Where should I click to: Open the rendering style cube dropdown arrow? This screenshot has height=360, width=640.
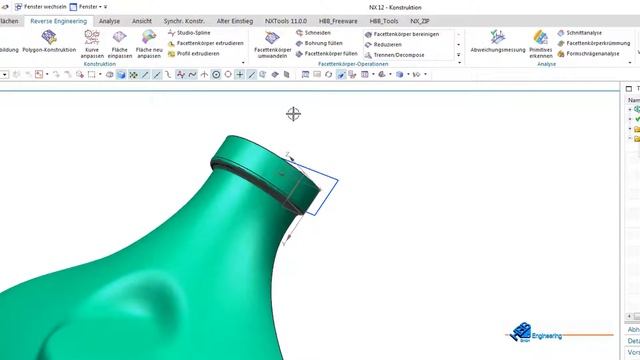pos(408,74)
